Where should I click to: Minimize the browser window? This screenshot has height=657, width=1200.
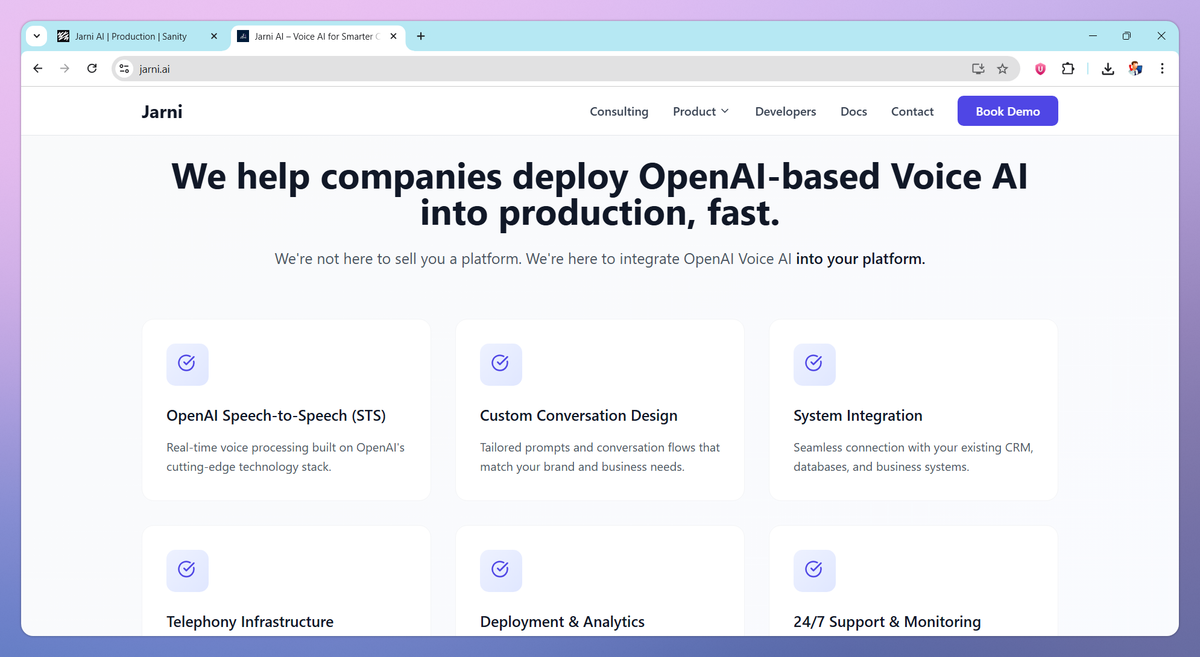click(x=1091, y=36)
